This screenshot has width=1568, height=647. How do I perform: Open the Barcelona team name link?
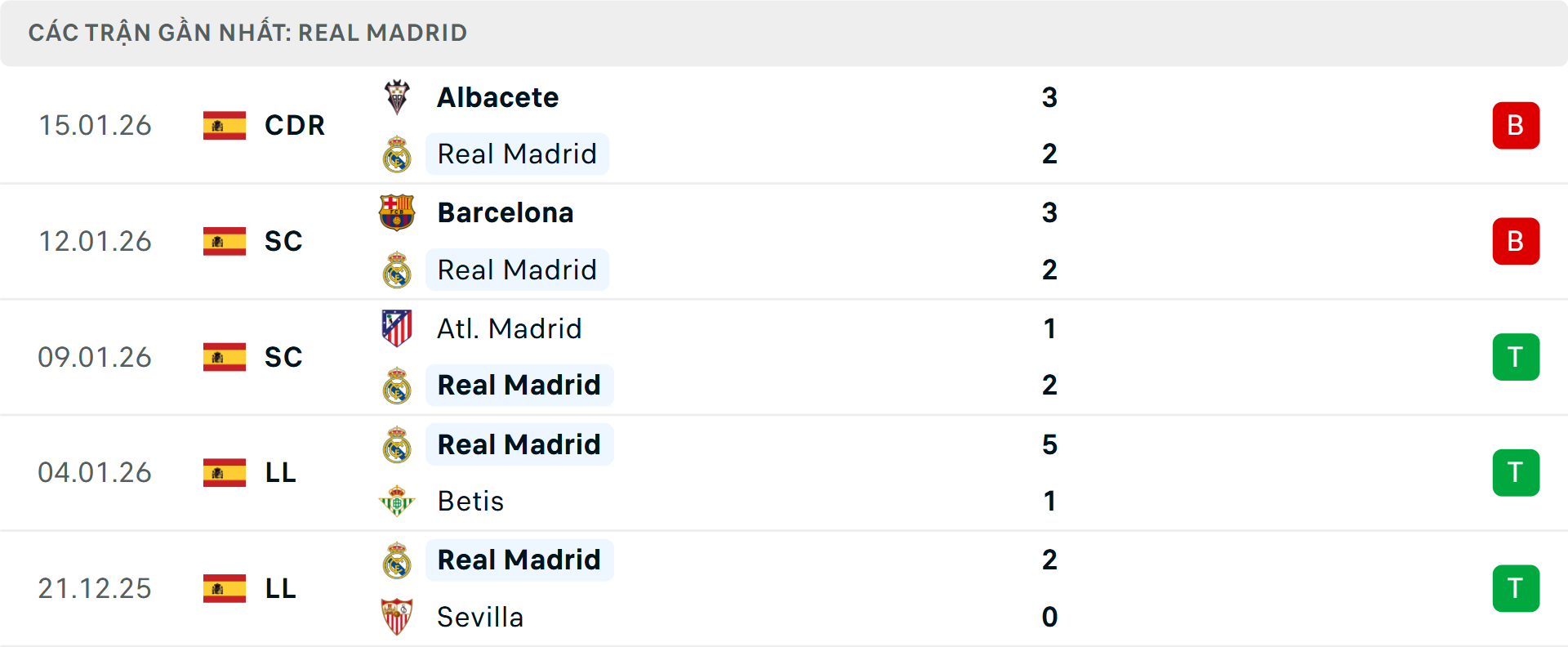point(506,212)
